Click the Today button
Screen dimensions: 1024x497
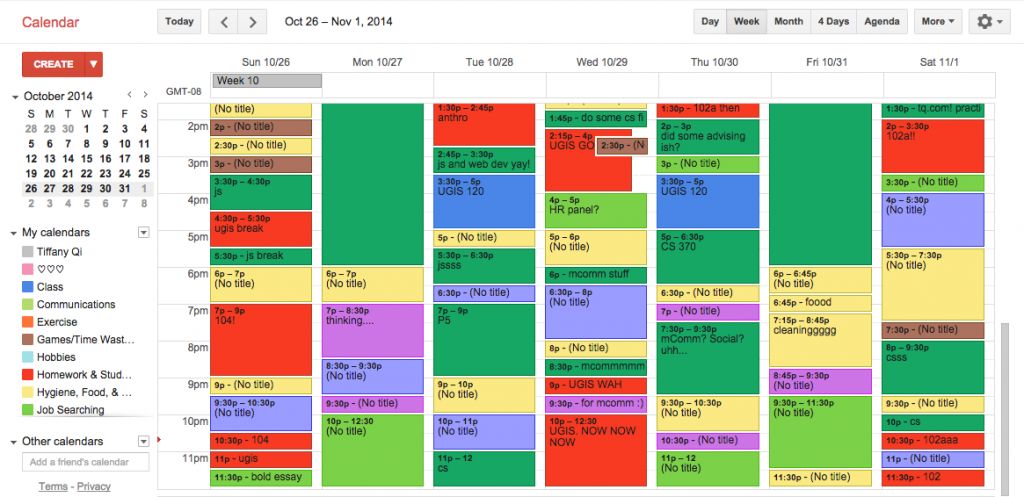click(179, 22)
